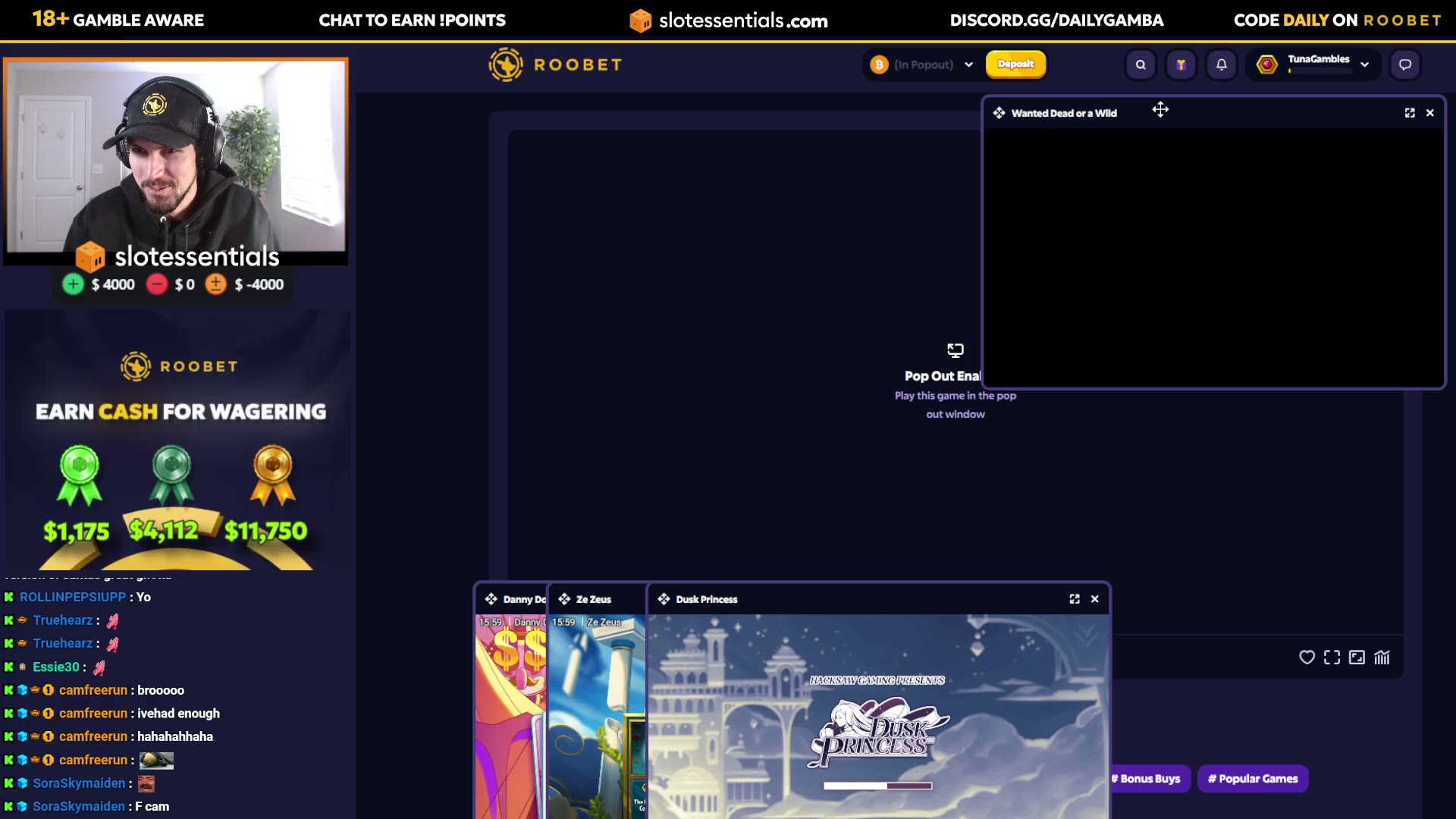The image size is (1456, 819).
Task: Open the notifications bell
Action: click(x=1222, y=64)
